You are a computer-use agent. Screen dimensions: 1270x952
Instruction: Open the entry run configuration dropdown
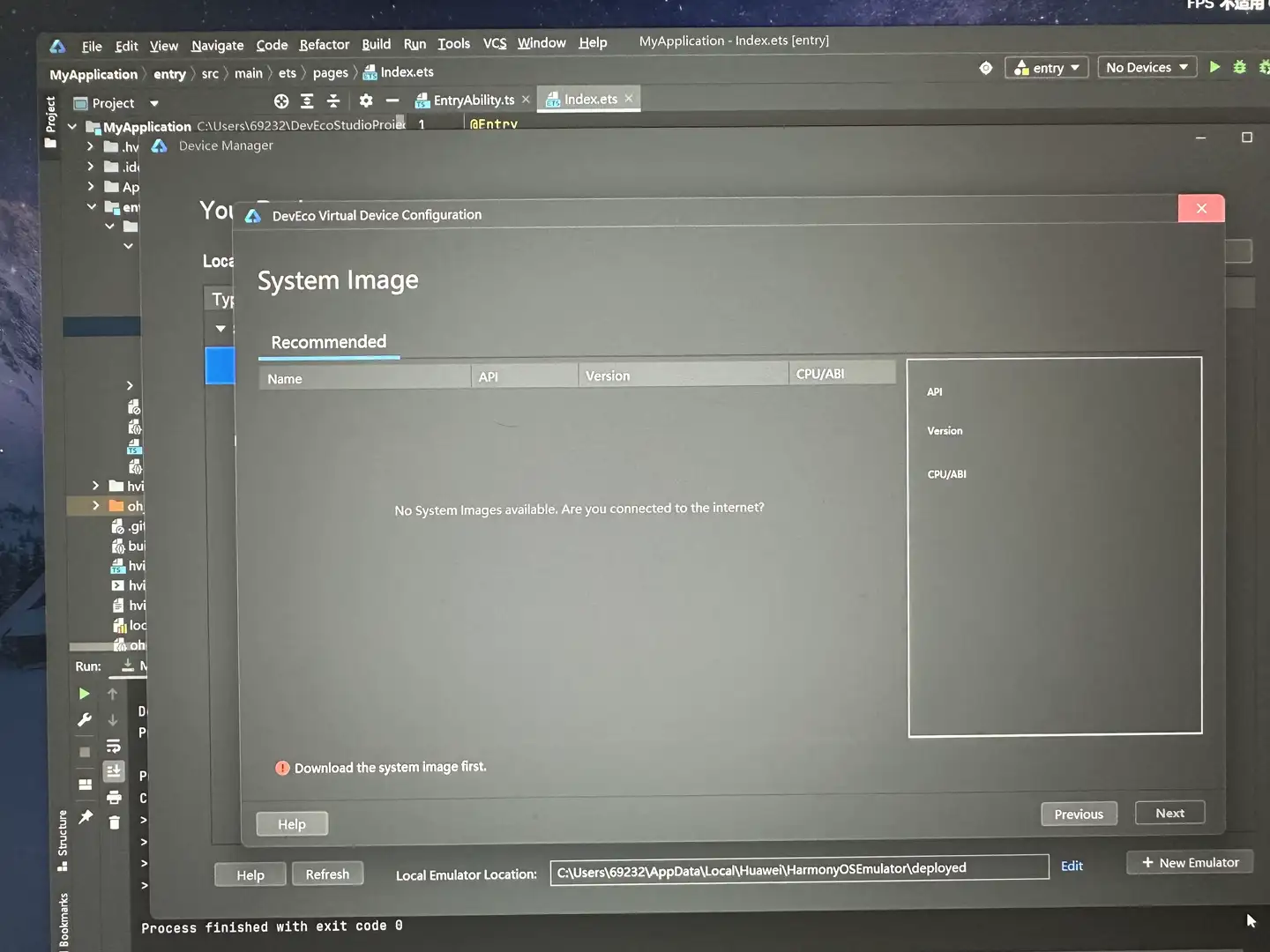pyautogui.click(x=1047, y=68)
